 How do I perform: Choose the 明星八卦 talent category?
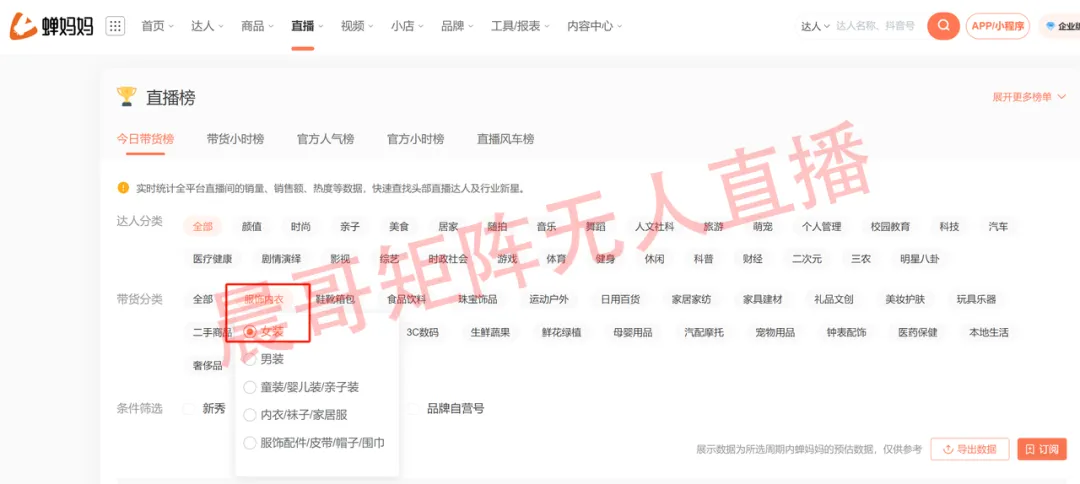point(919,260)
